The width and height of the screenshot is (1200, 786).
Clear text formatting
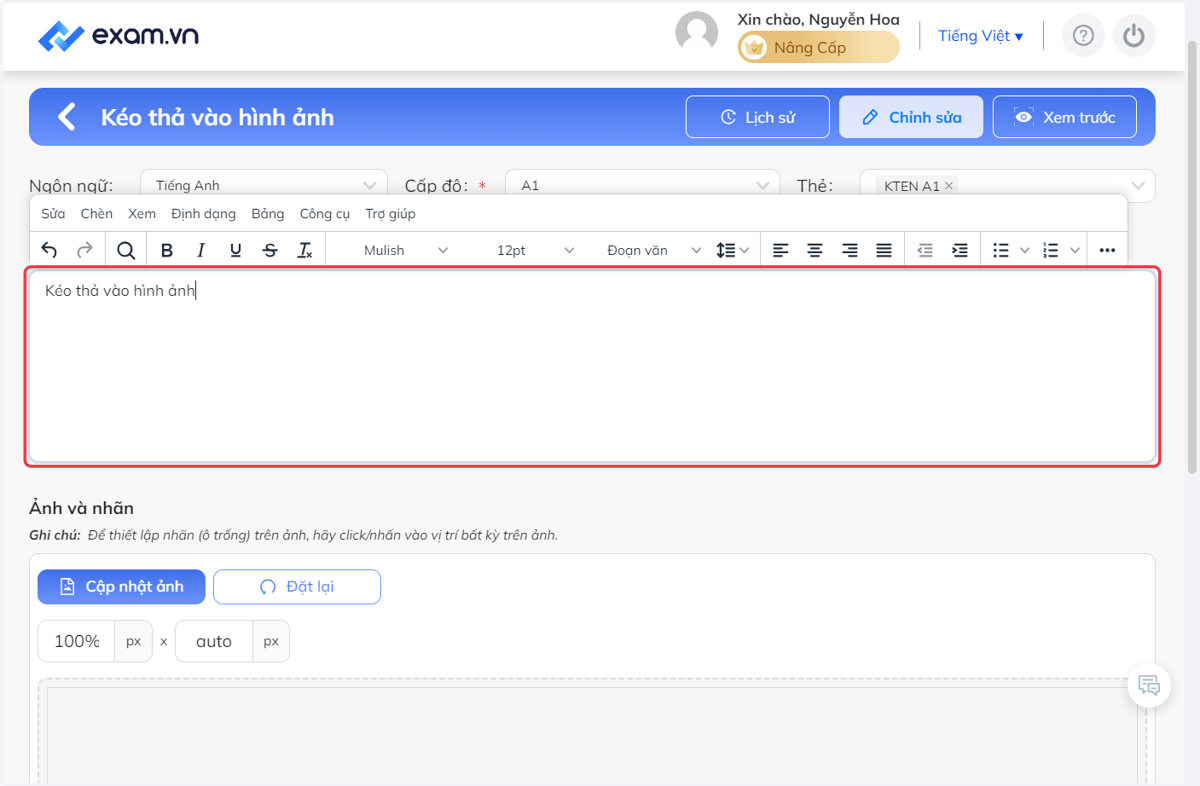[305, 250]
